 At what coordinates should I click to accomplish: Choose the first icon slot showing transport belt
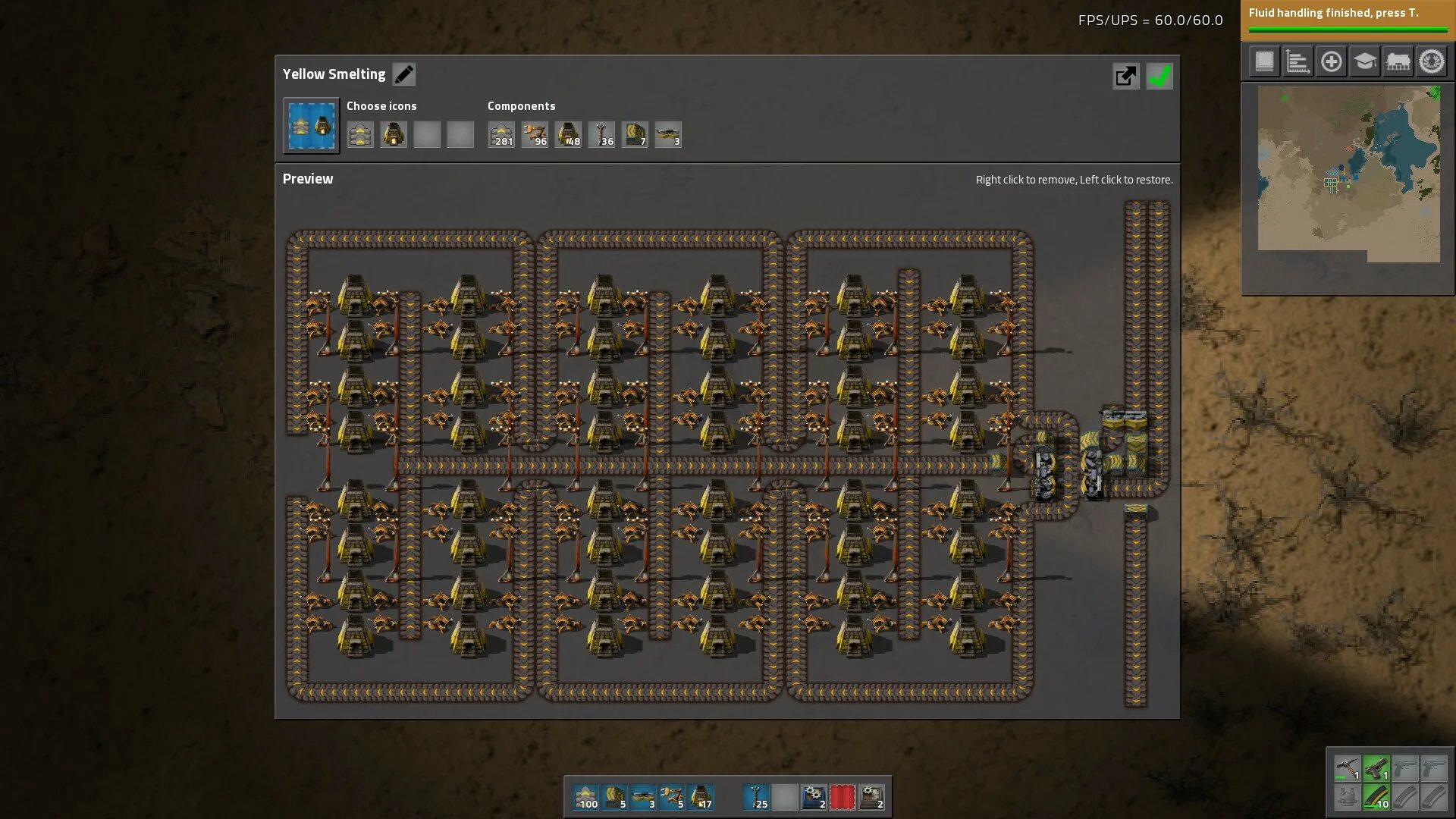(360, 135)
